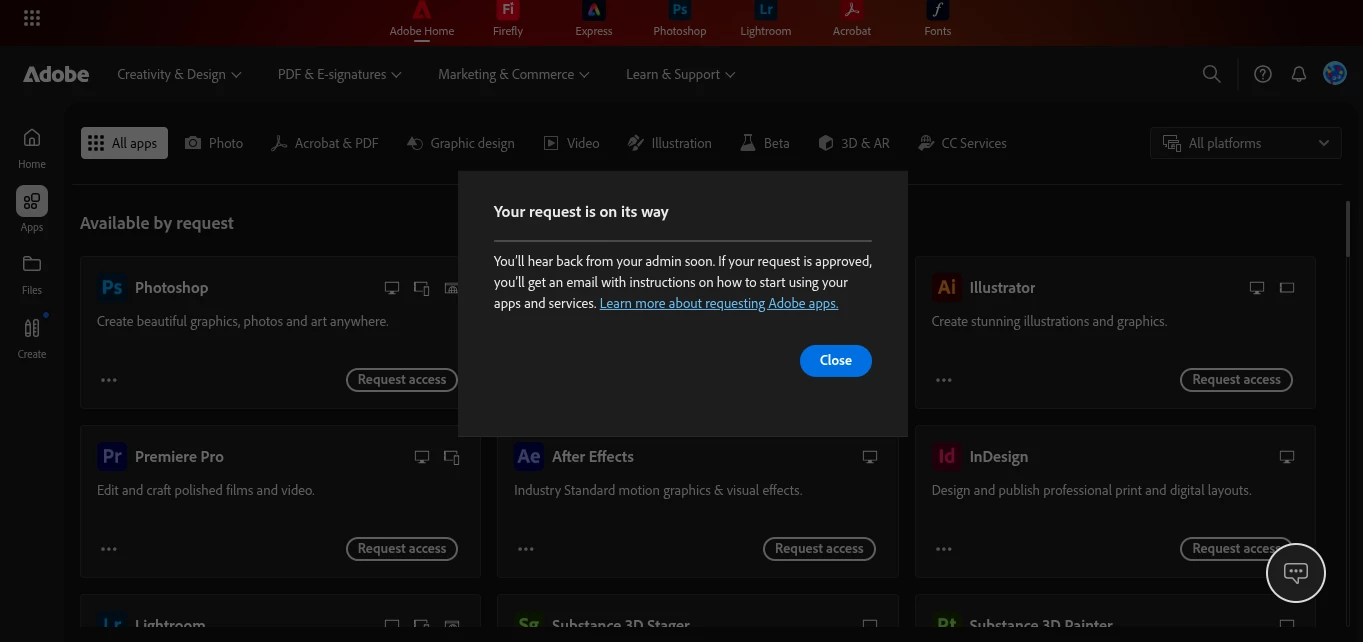This screenshot has height=642, width=1363.
Task: Open Create in the sidebar
Action: pyautogui.click(x=32, y=338)
